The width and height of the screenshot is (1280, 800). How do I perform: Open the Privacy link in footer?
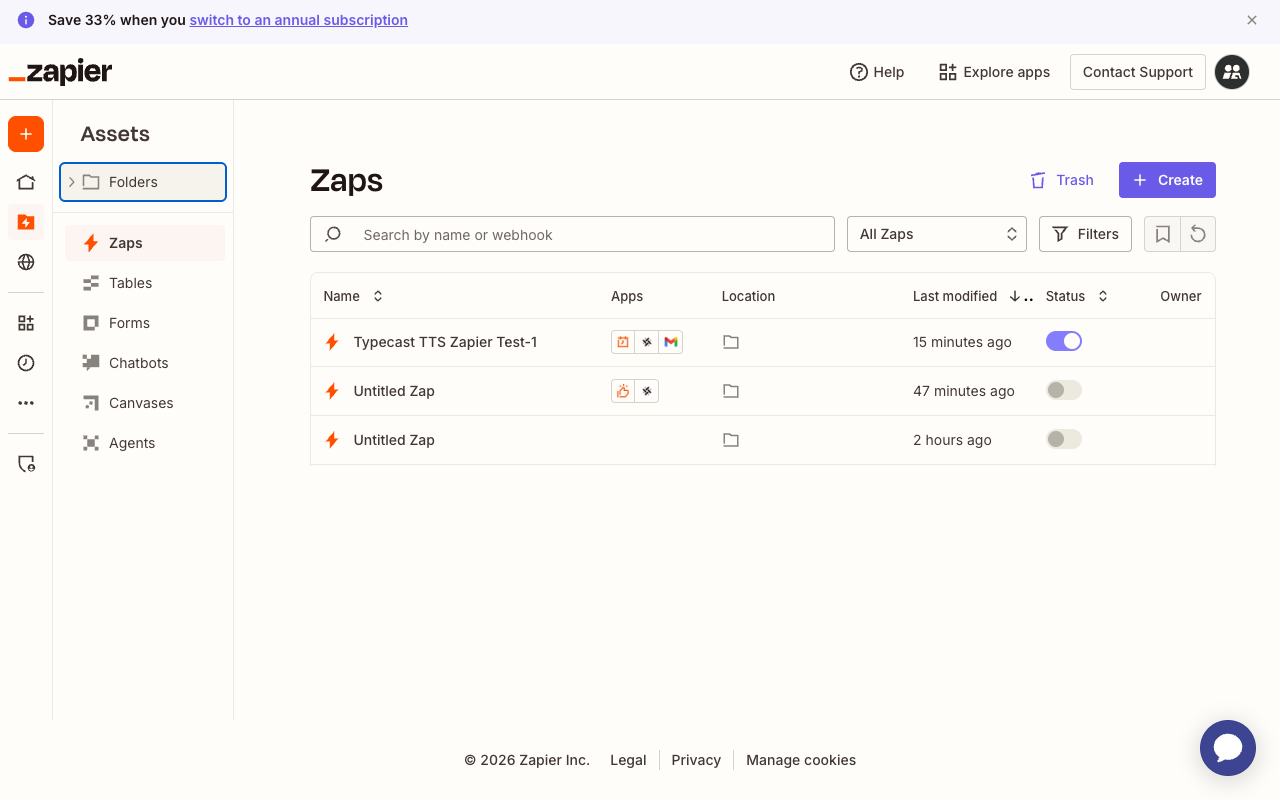tap(696, 760)
